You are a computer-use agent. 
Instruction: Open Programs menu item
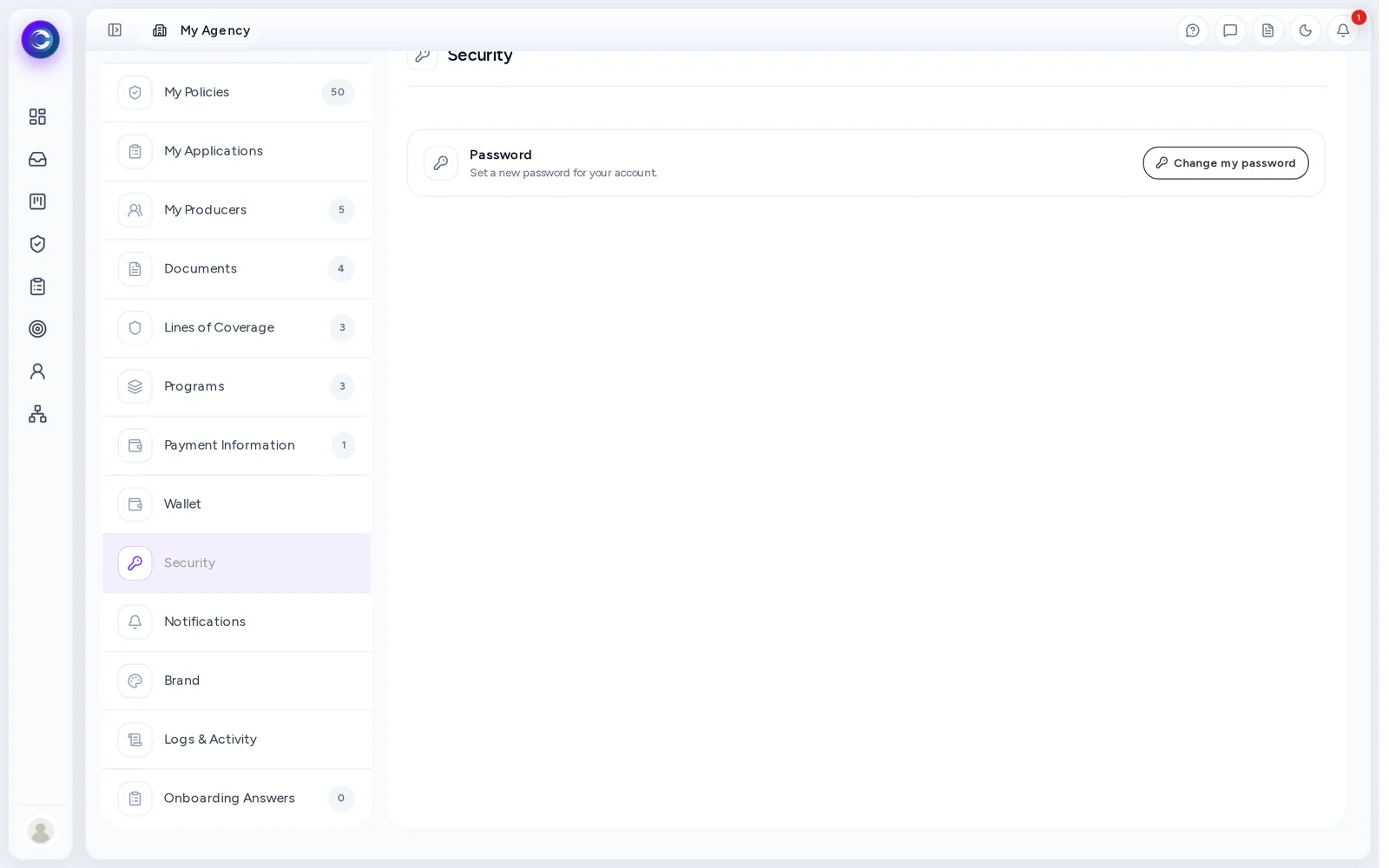pyautogui.click(x=236, y=386)
